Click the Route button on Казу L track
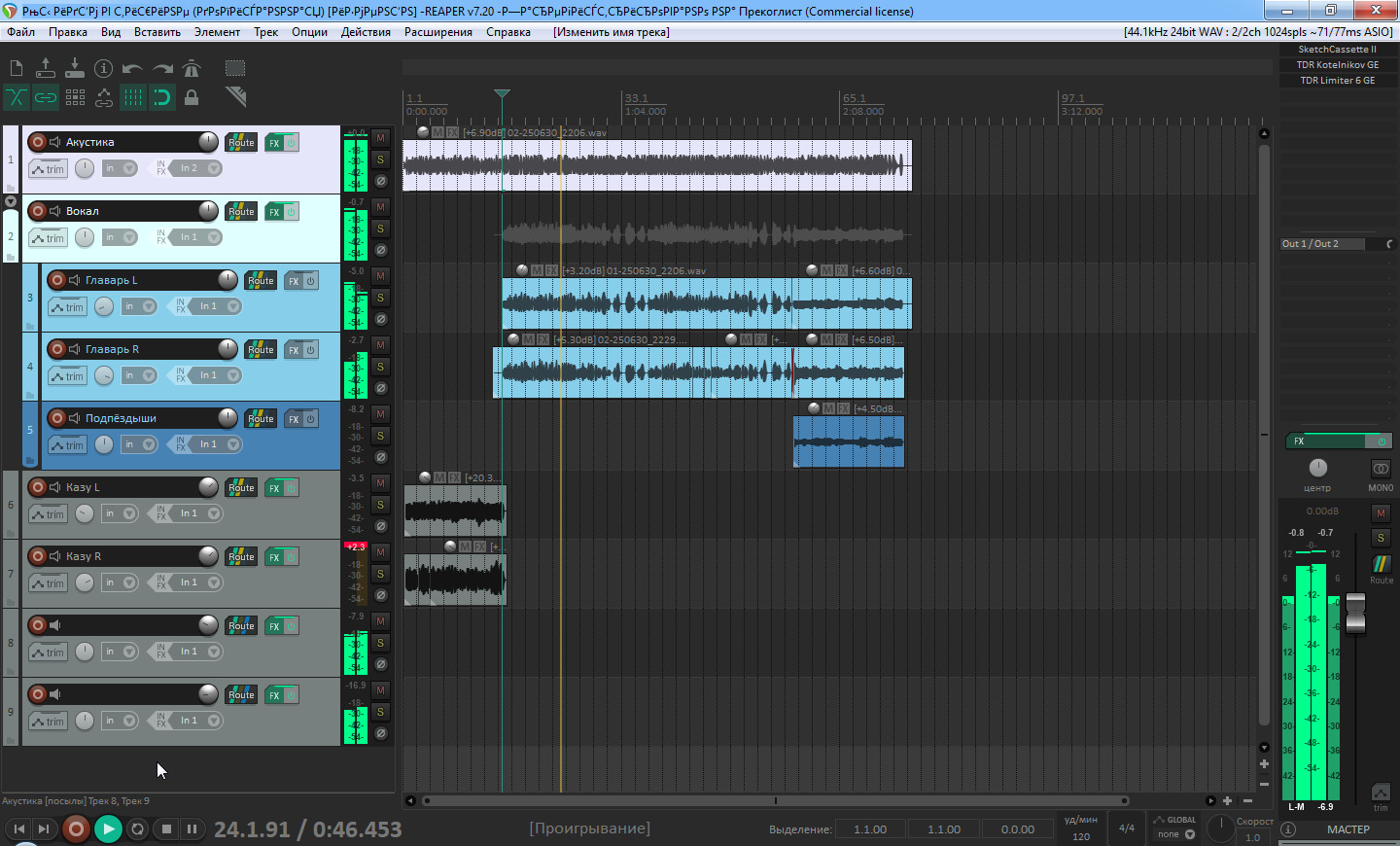This screenshot has width=1400, height=846. (x=241, y=488)
